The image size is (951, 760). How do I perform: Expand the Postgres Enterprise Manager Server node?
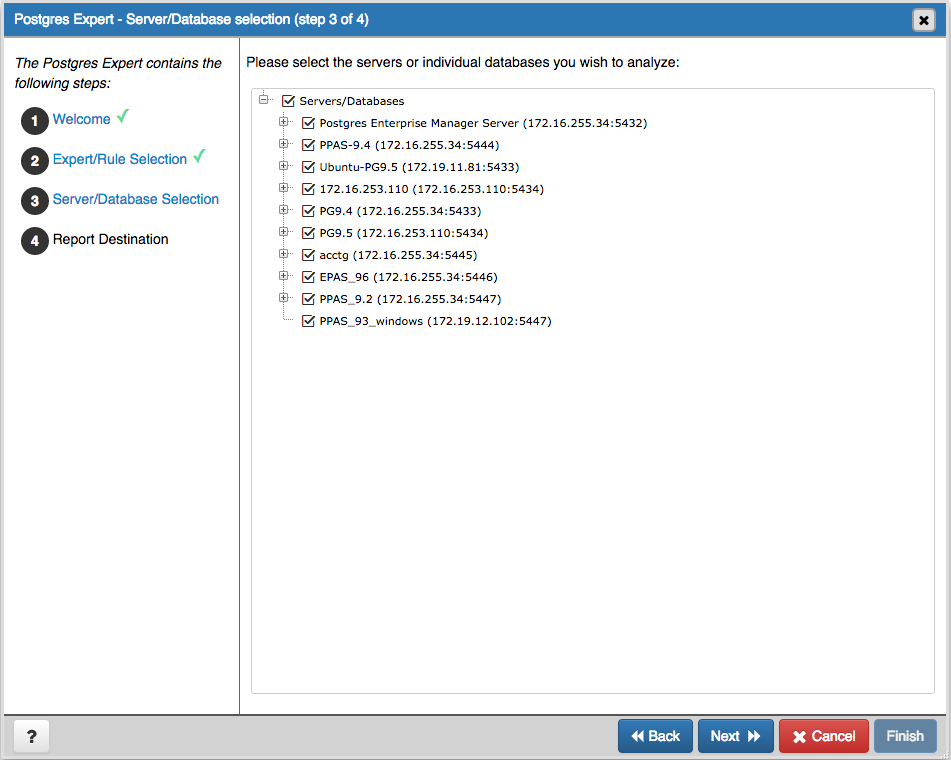pyautogui.click(x=283, y=121)
